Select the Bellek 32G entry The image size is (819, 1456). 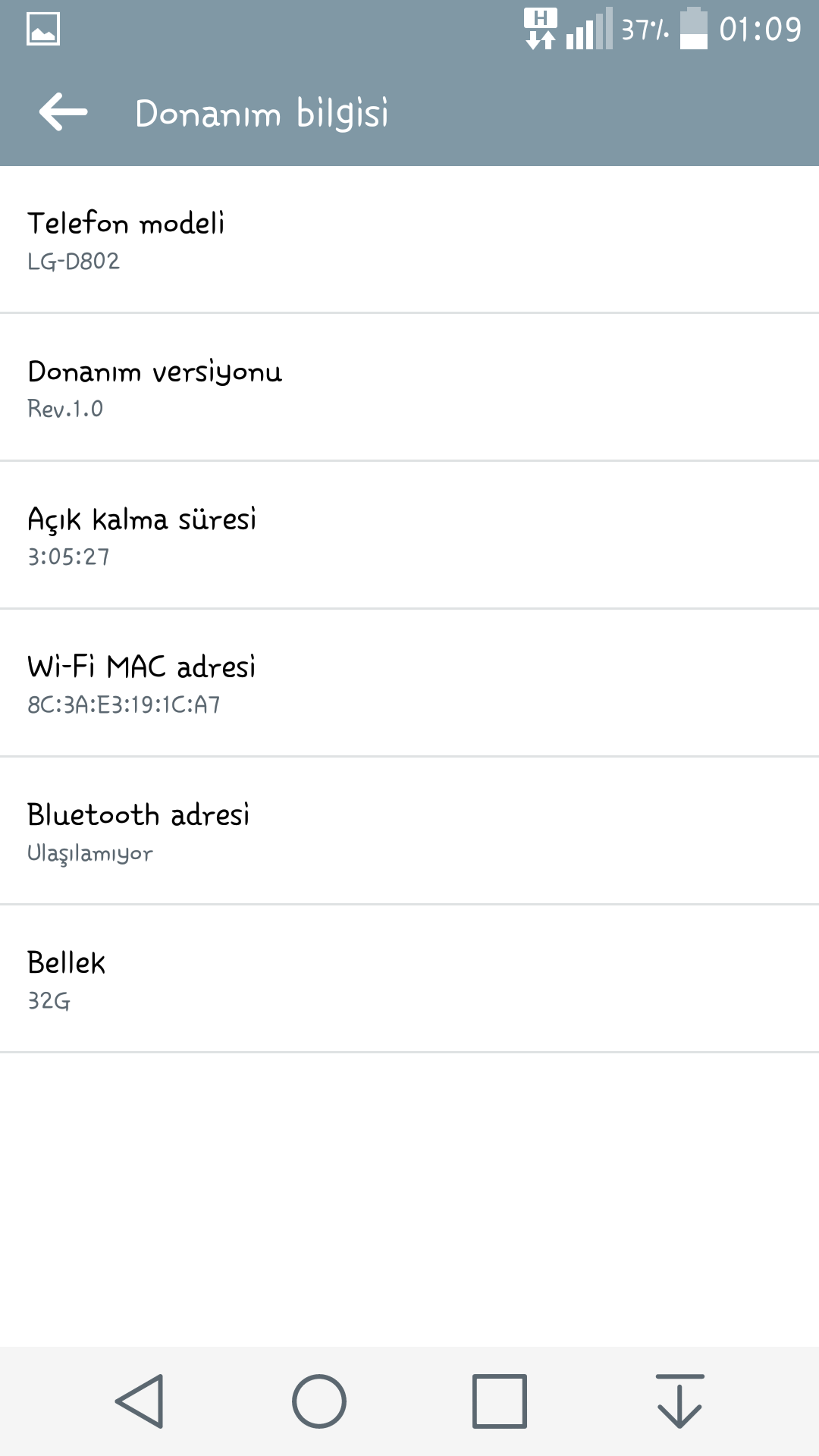coord(409,978)
